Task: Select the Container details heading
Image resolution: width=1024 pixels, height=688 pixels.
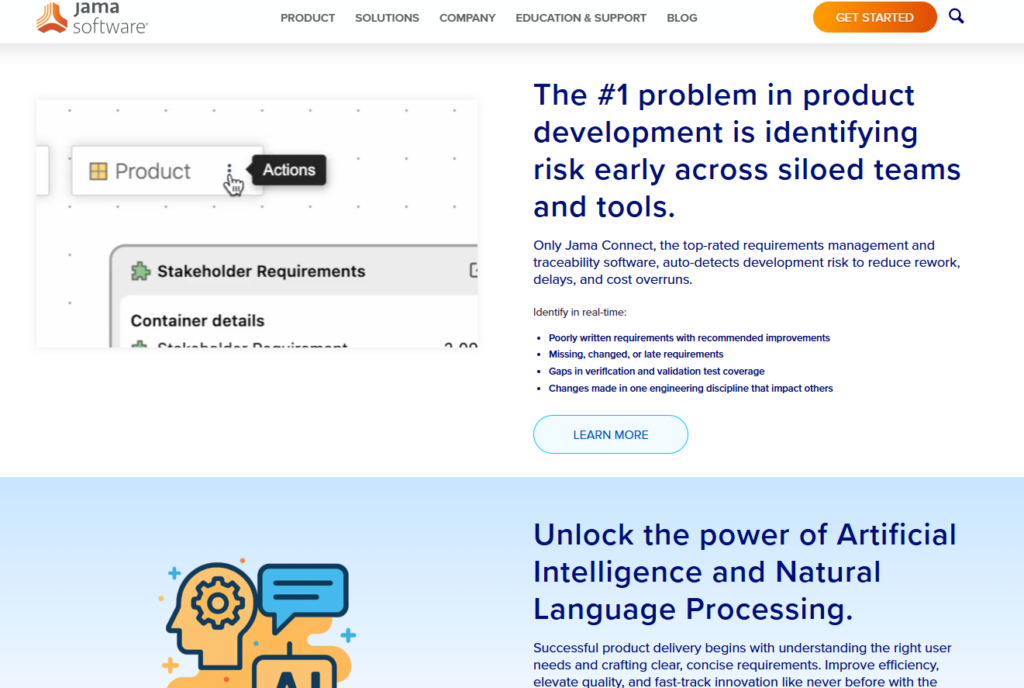Action: point(197,321)
